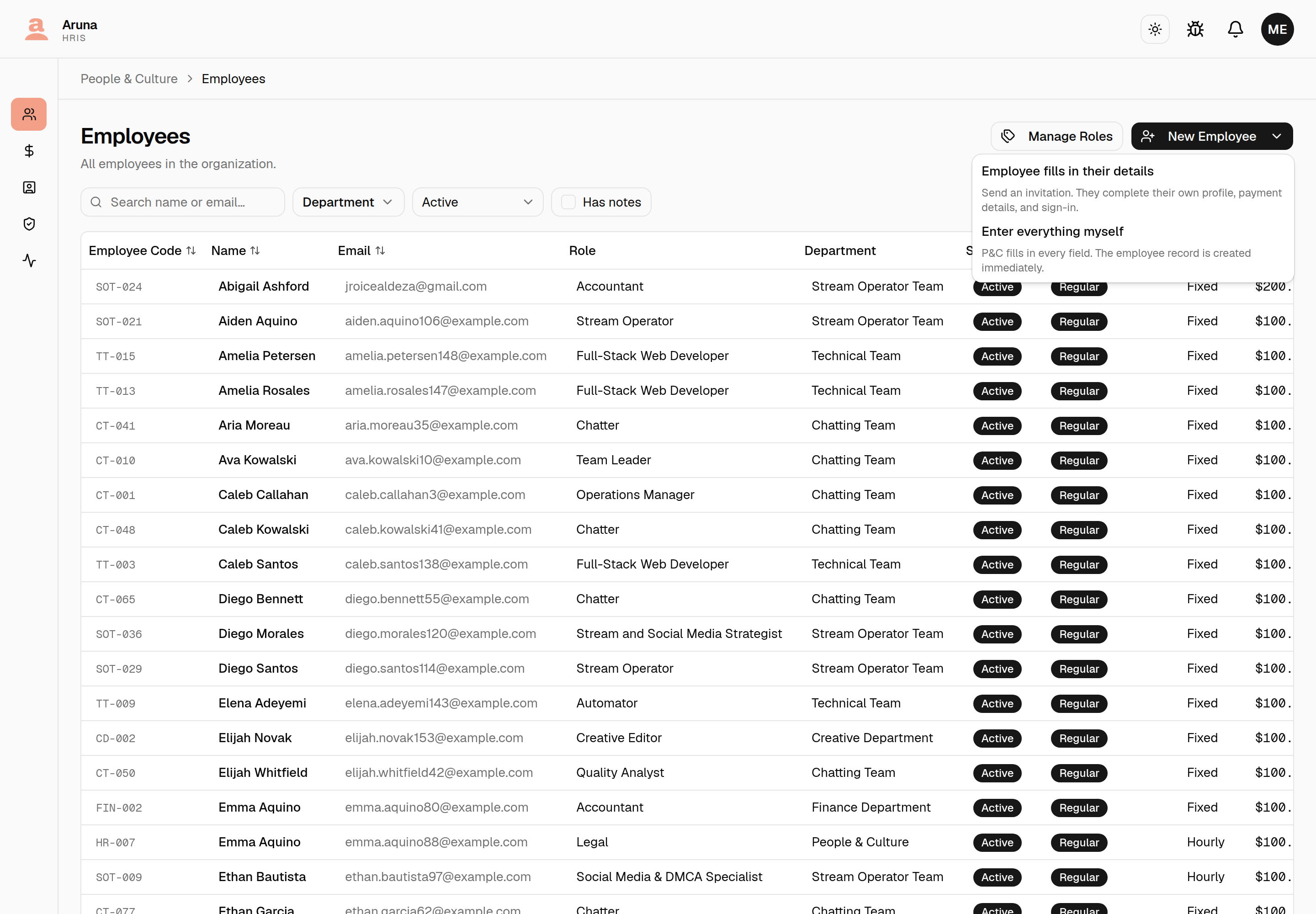This screenshot has height=914, width=1316.
Task: Click Hourly in Ethan Bautista row
Action: 1205,877
